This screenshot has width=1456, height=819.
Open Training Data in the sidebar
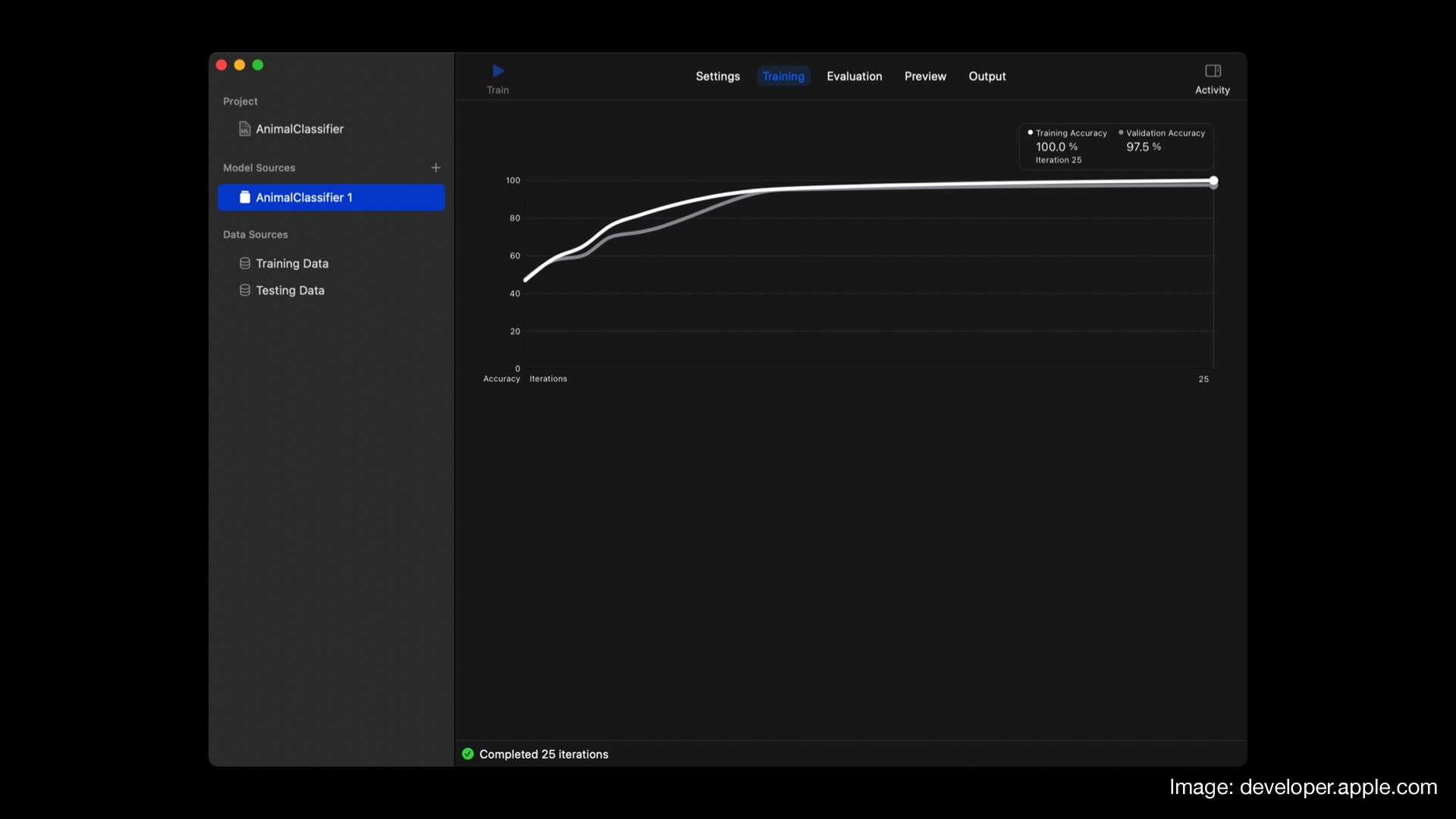[292, 263]
